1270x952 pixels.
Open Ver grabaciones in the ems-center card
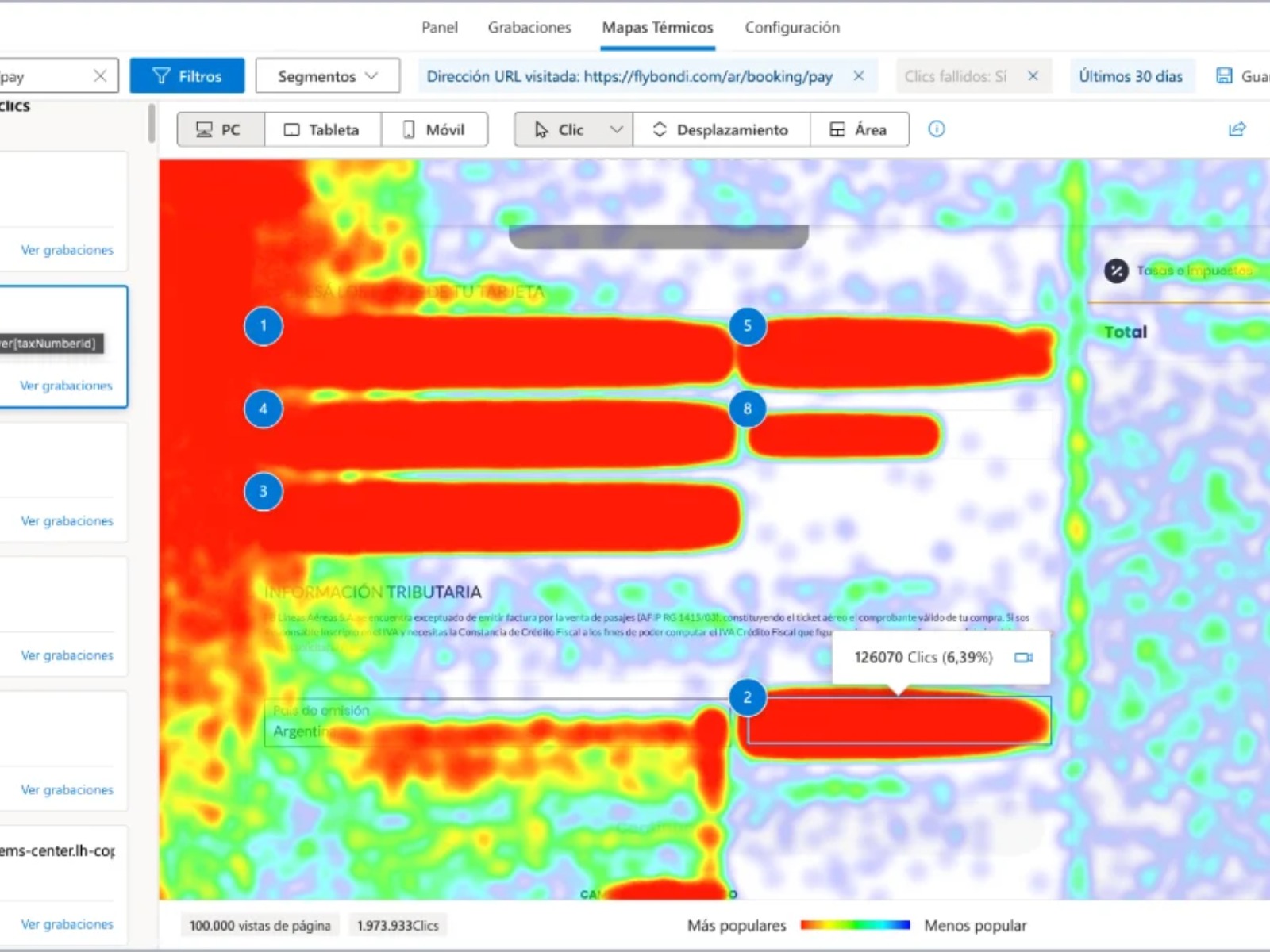(x=67, y=924)
